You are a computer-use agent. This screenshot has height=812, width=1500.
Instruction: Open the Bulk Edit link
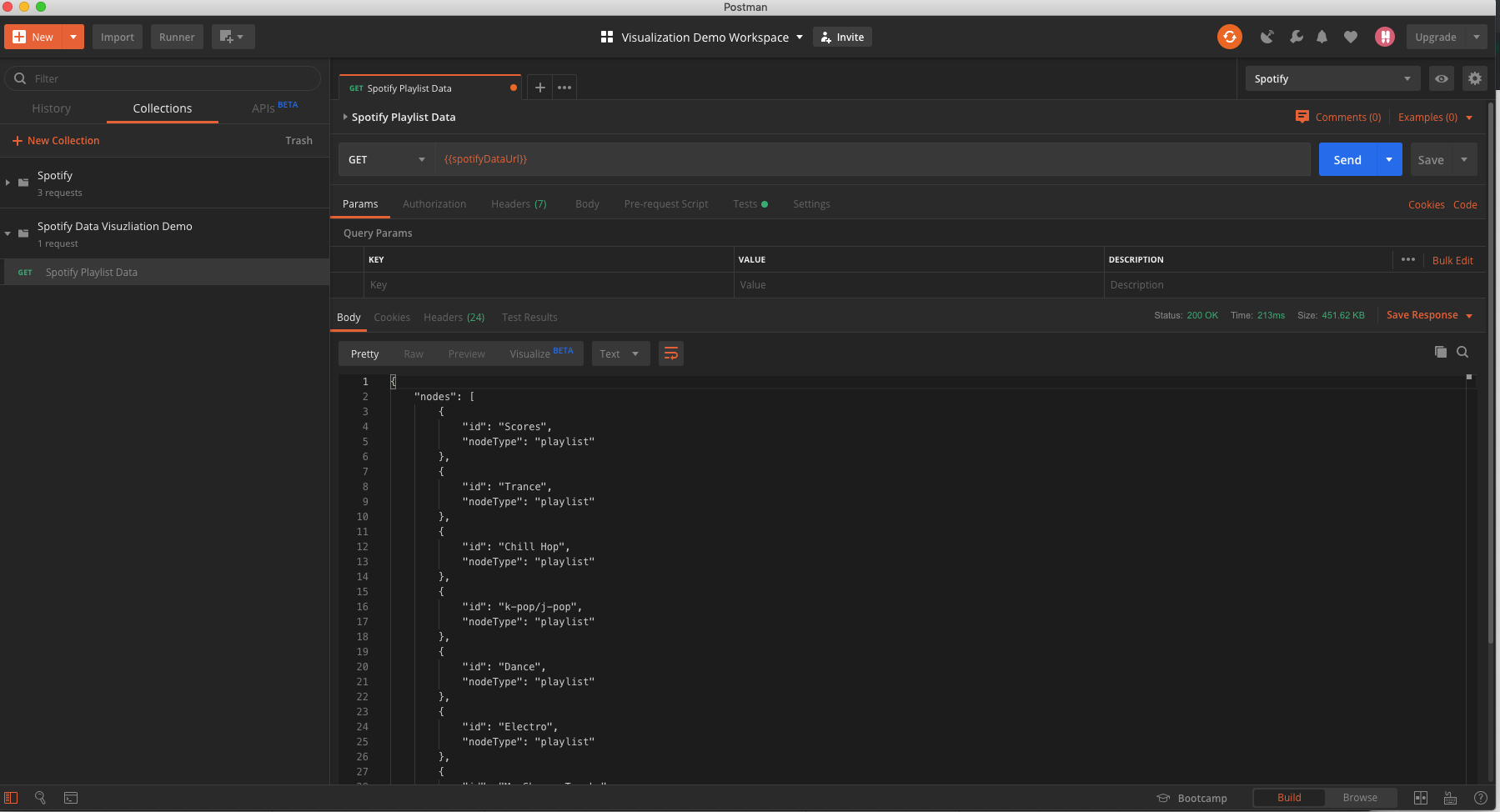(x=1452, y=260)
